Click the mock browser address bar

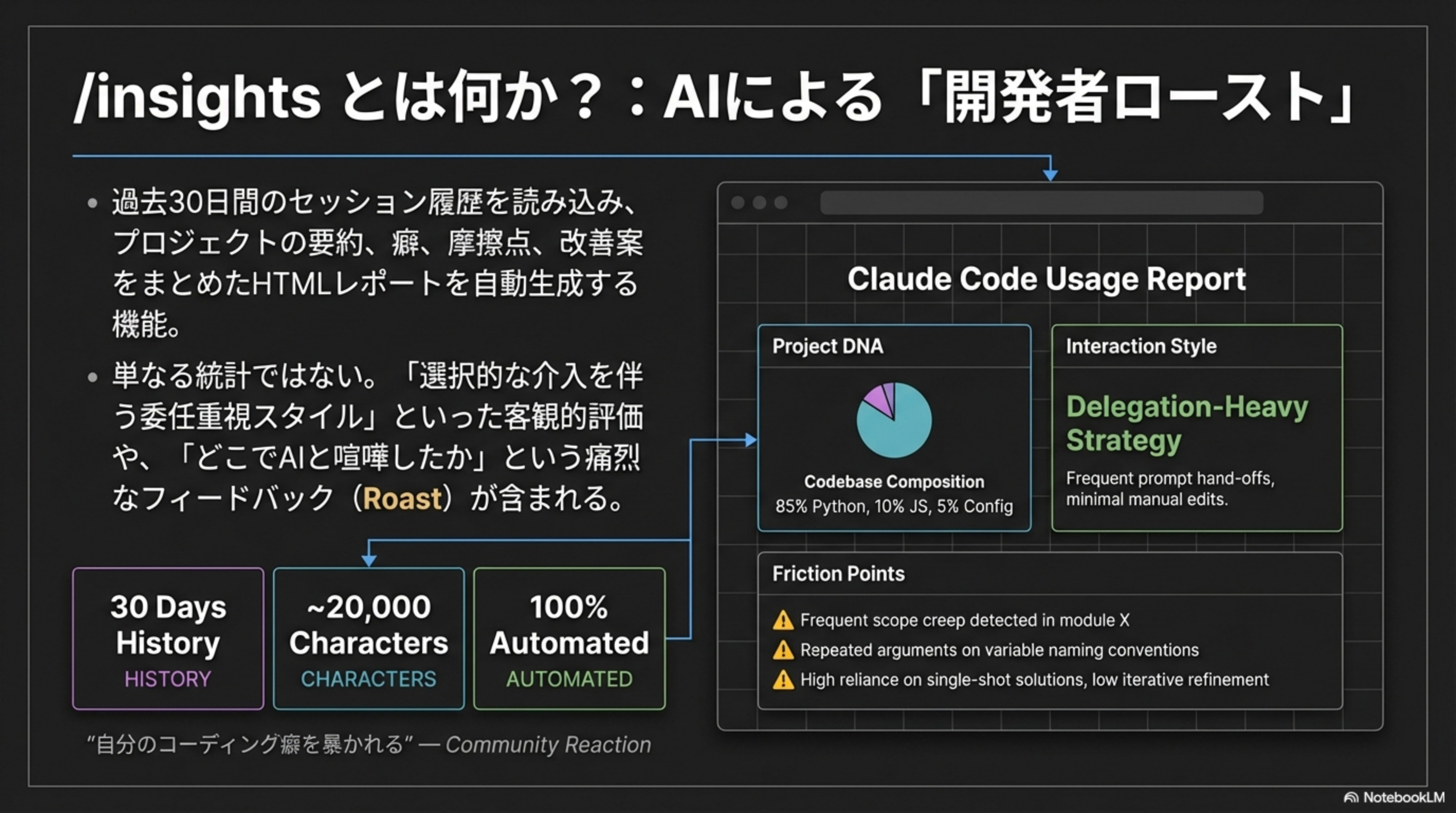tap(1041, 202)
